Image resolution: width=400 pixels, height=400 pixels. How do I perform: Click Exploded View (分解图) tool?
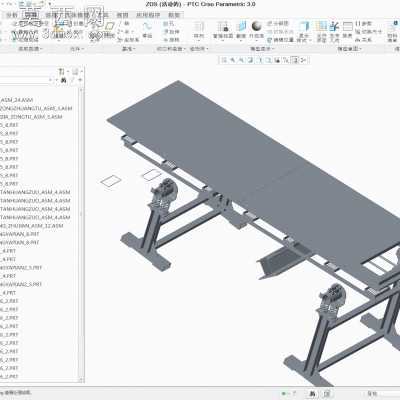coord(278,24)
